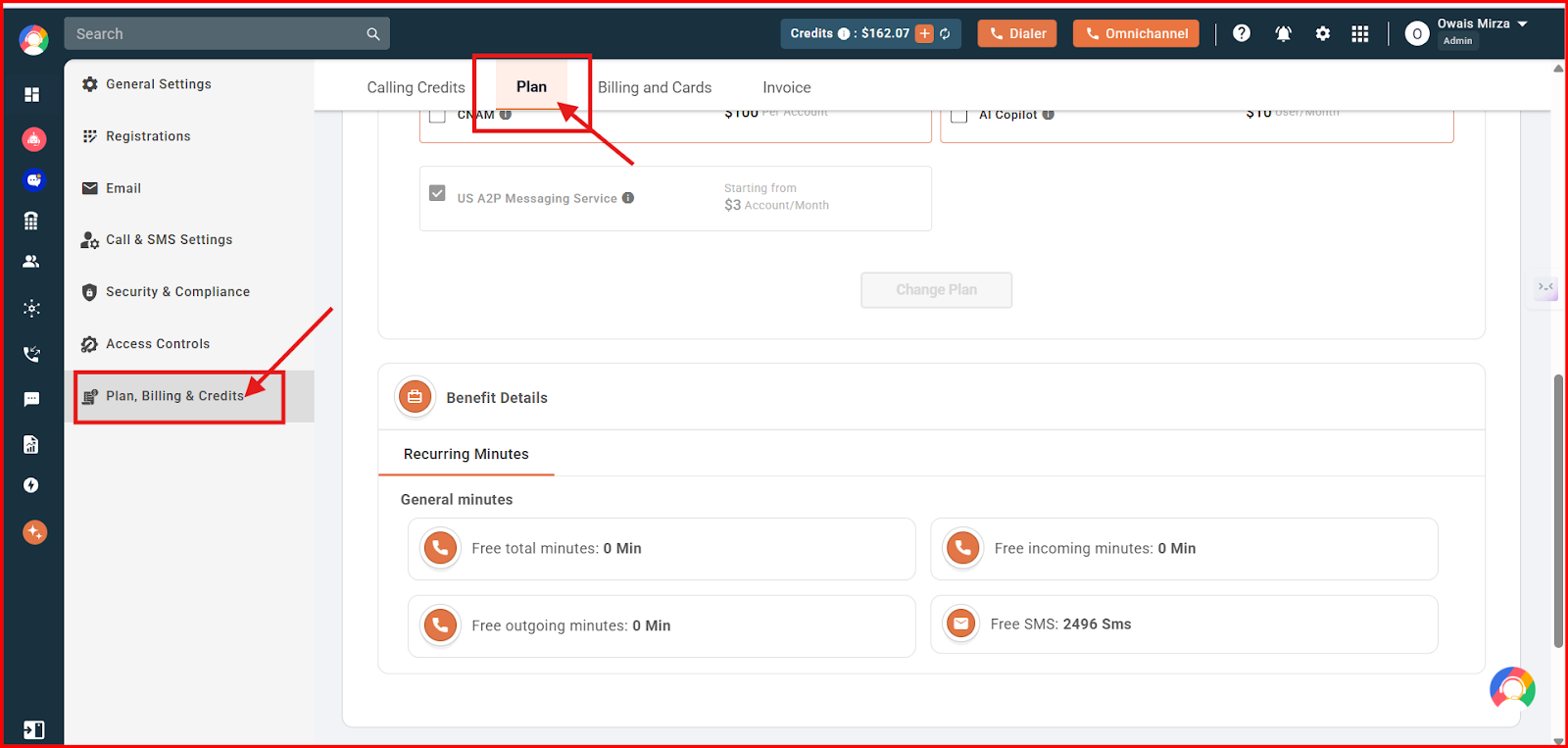Switch to the Plan tab
Screen dimensions: 1568x748
[x=531, y=86]
